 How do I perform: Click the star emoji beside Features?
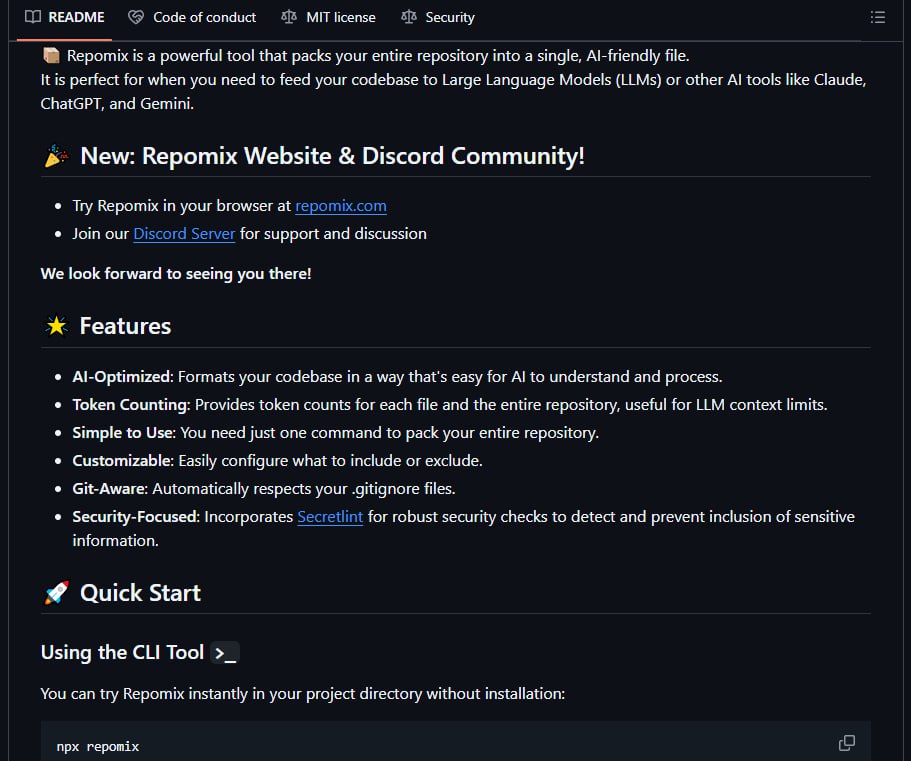tap(56, 326)
